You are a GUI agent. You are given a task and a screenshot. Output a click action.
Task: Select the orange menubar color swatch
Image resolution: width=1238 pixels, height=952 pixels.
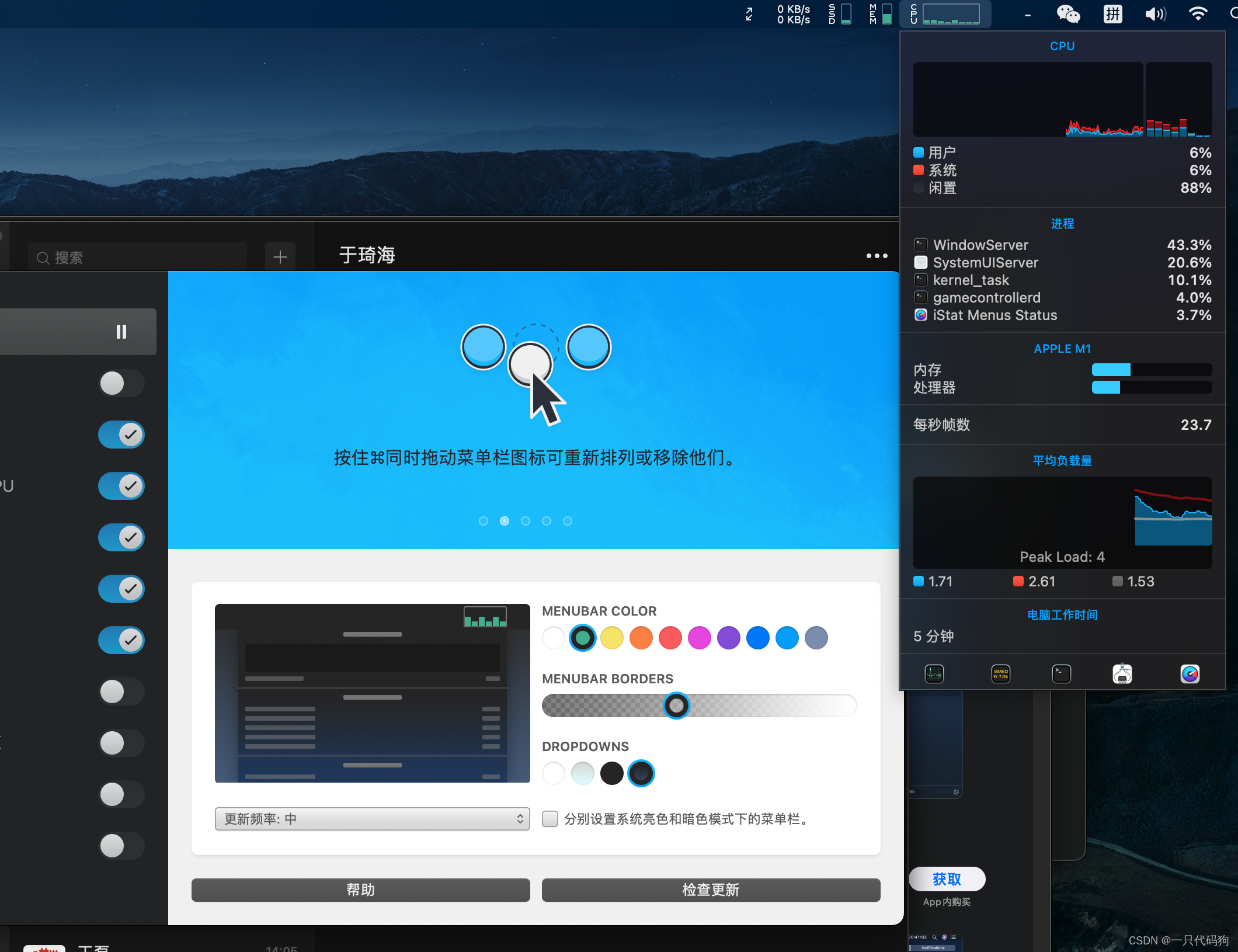(x=641, y=638)
